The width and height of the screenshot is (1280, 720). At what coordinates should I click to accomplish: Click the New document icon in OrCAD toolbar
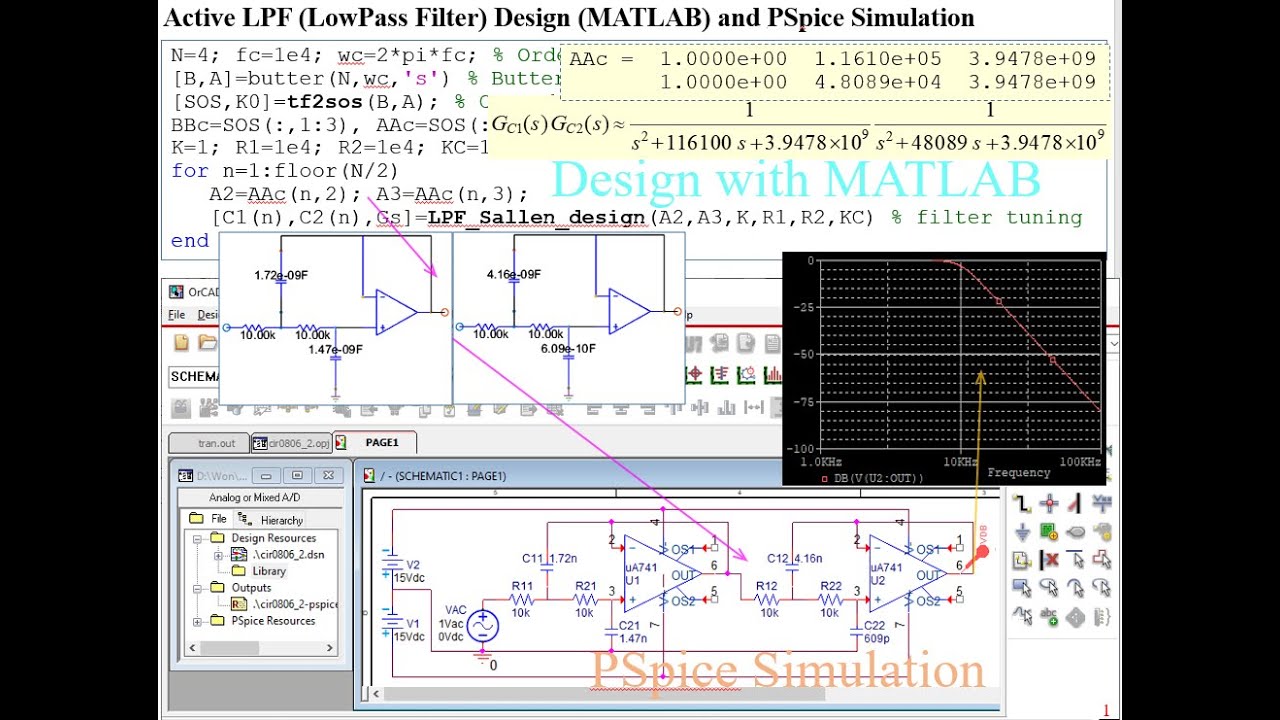click(x=181, y=343)
